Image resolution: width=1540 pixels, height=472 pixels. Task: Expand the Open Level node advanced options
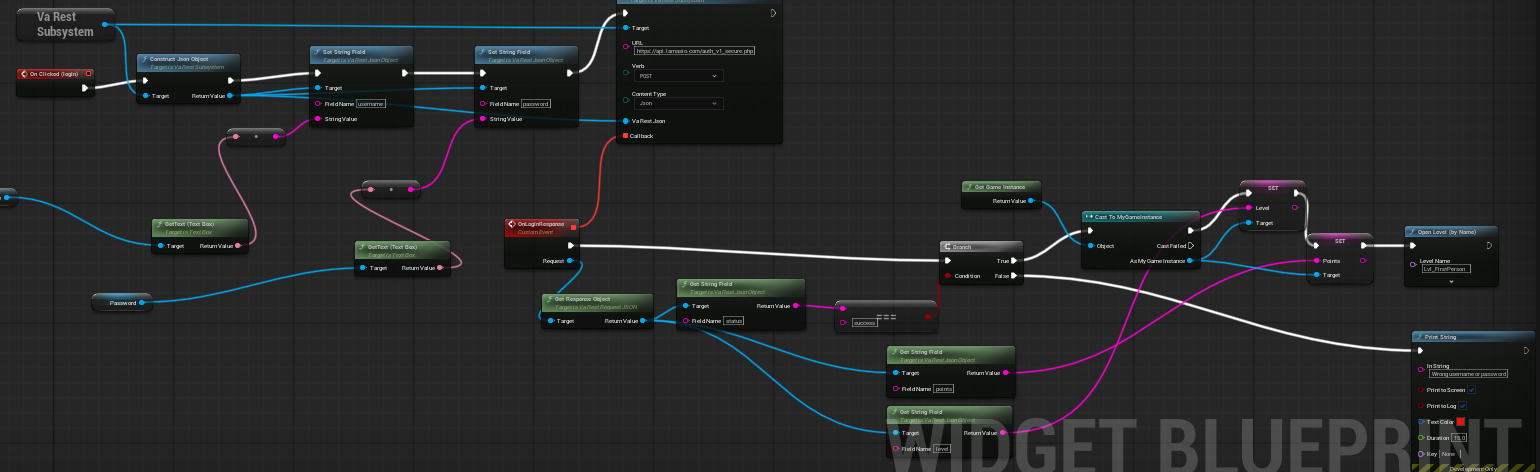point(1450,282)
